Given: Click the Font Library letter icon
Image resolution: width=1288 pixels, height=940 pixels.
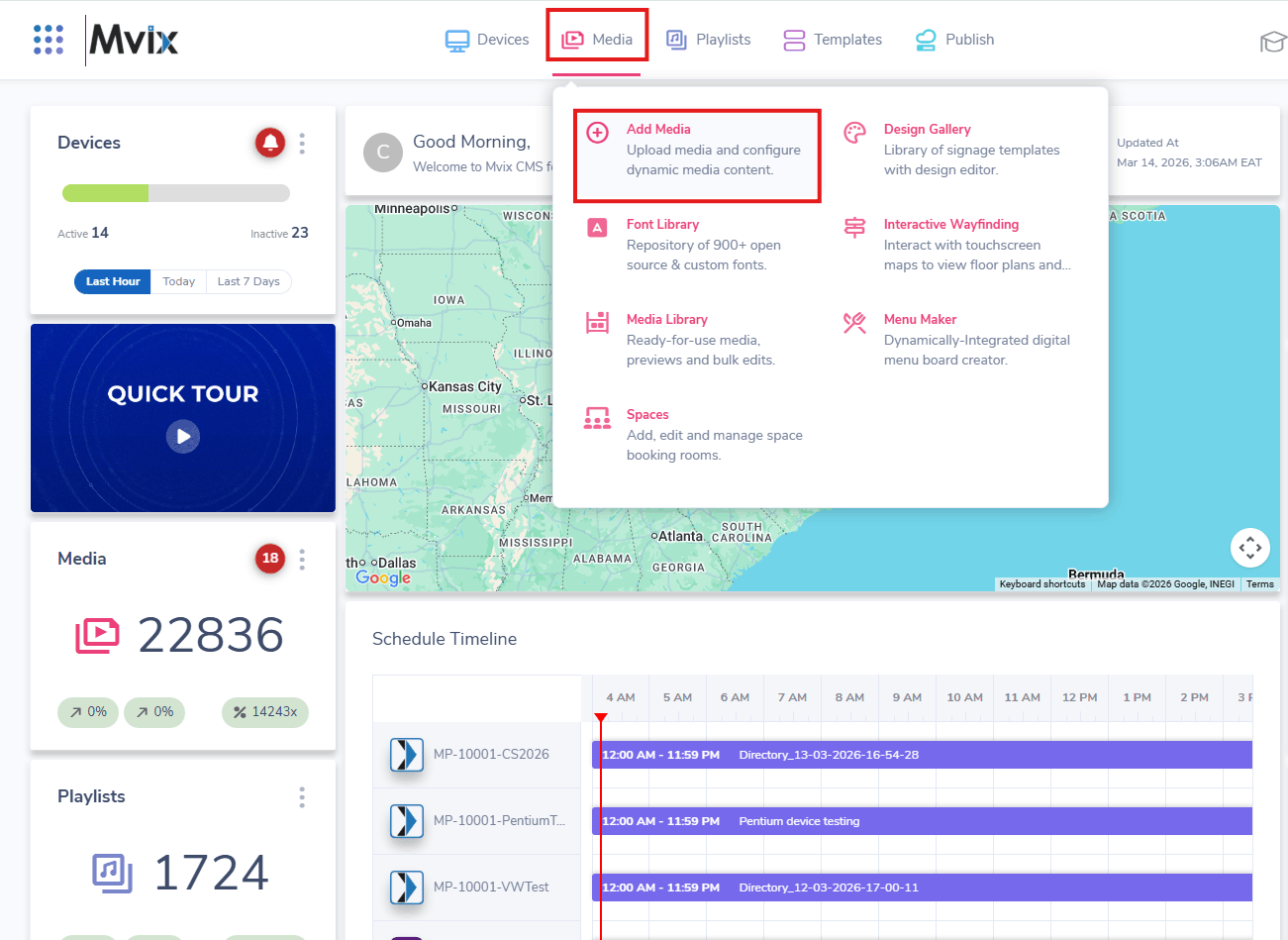Looking at the screenshot, I should click(x=598, y=228).
